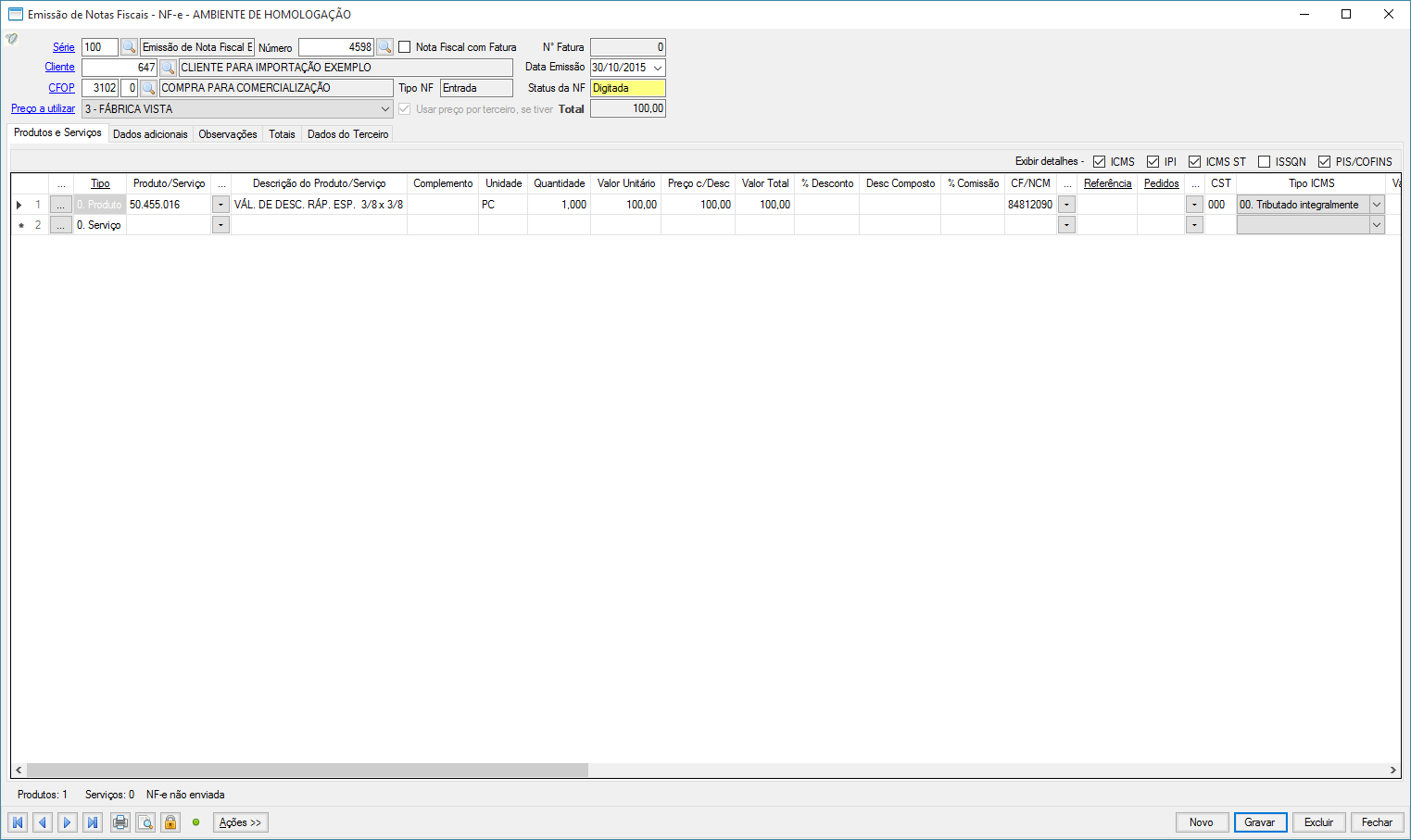
Task: Click the ellipsis button in row 1
Action: (61, 205)
